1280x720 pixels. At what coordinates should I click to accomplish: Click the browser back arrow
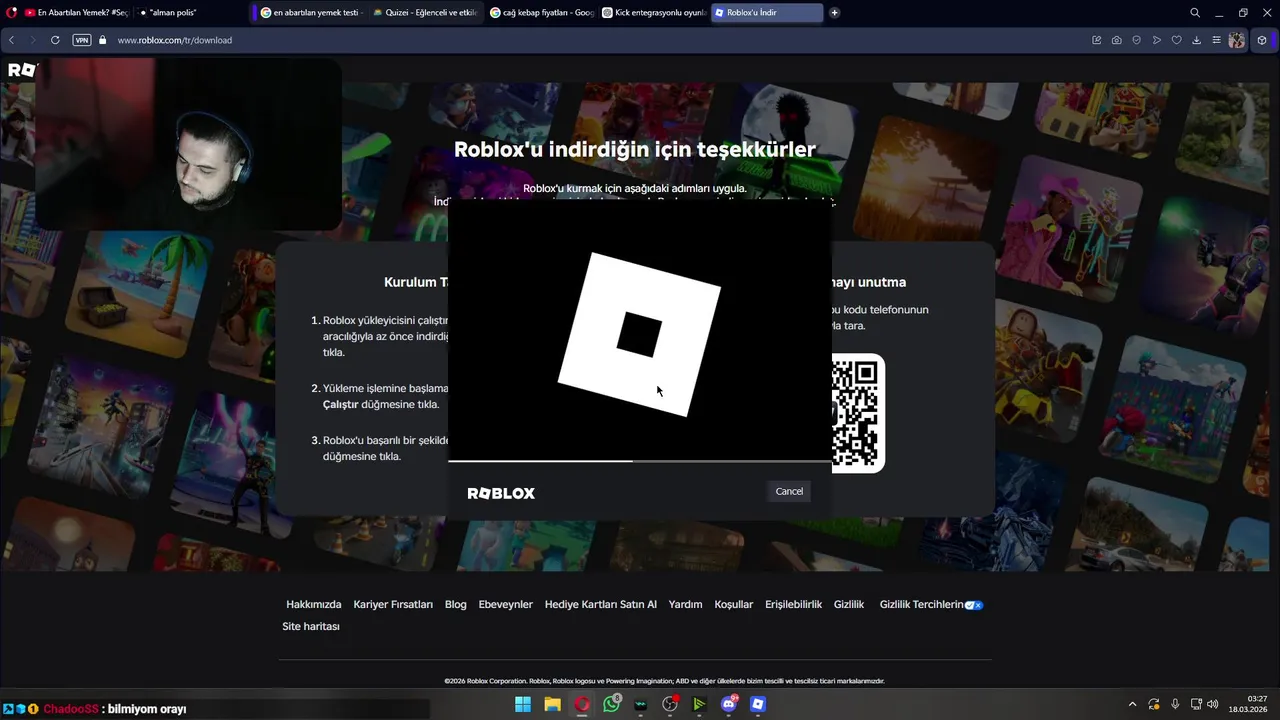click(x=12, y=40)
